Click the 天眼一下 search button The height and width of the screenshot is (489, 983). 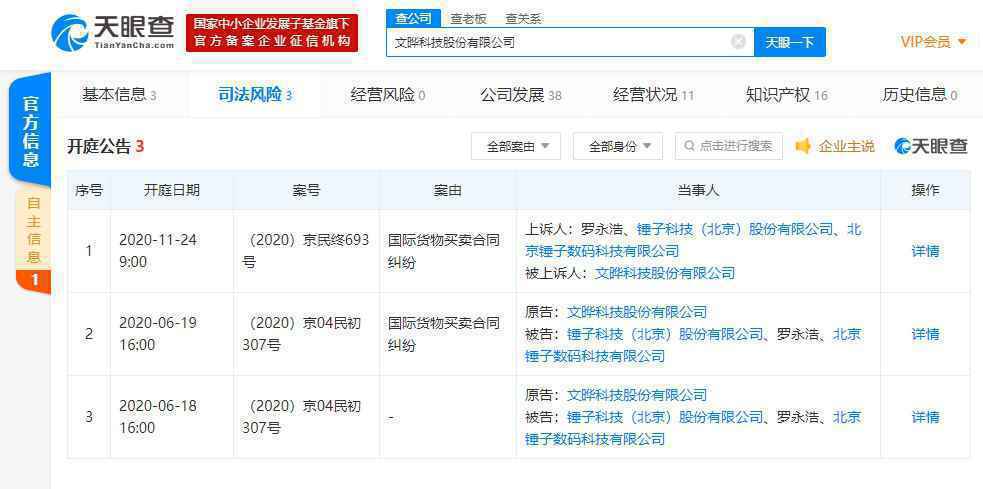tap(789, 42)
